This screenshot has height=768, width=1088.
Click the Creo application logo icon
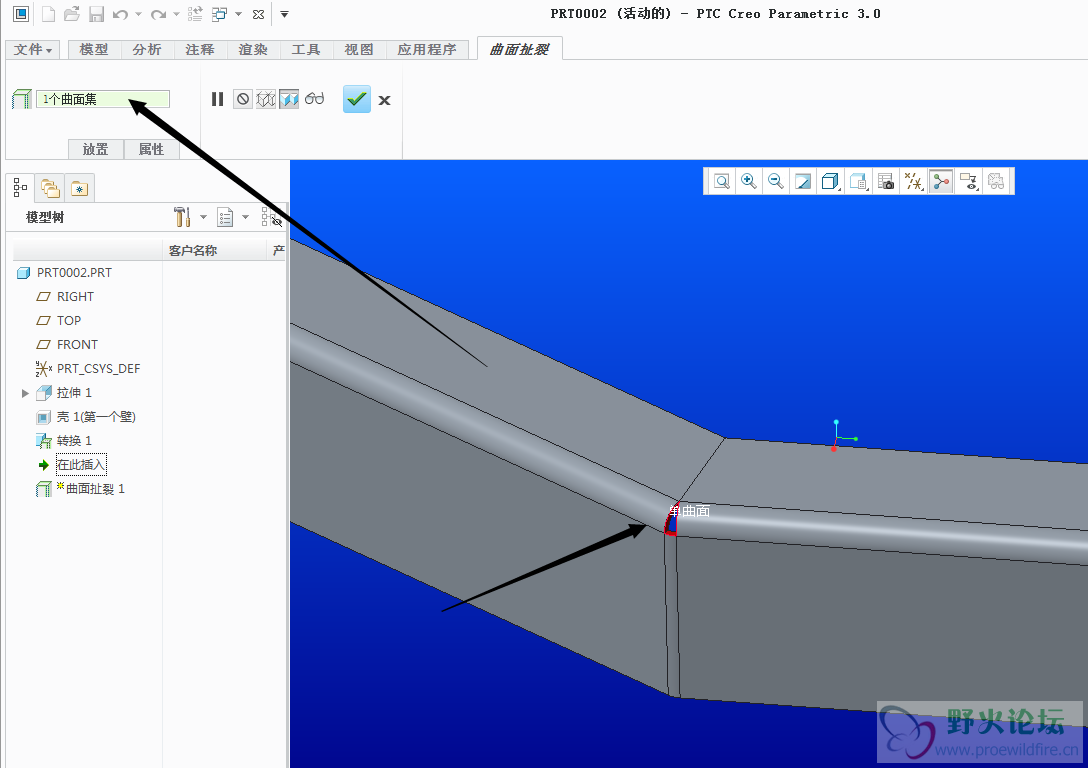(x=21, y=14)
